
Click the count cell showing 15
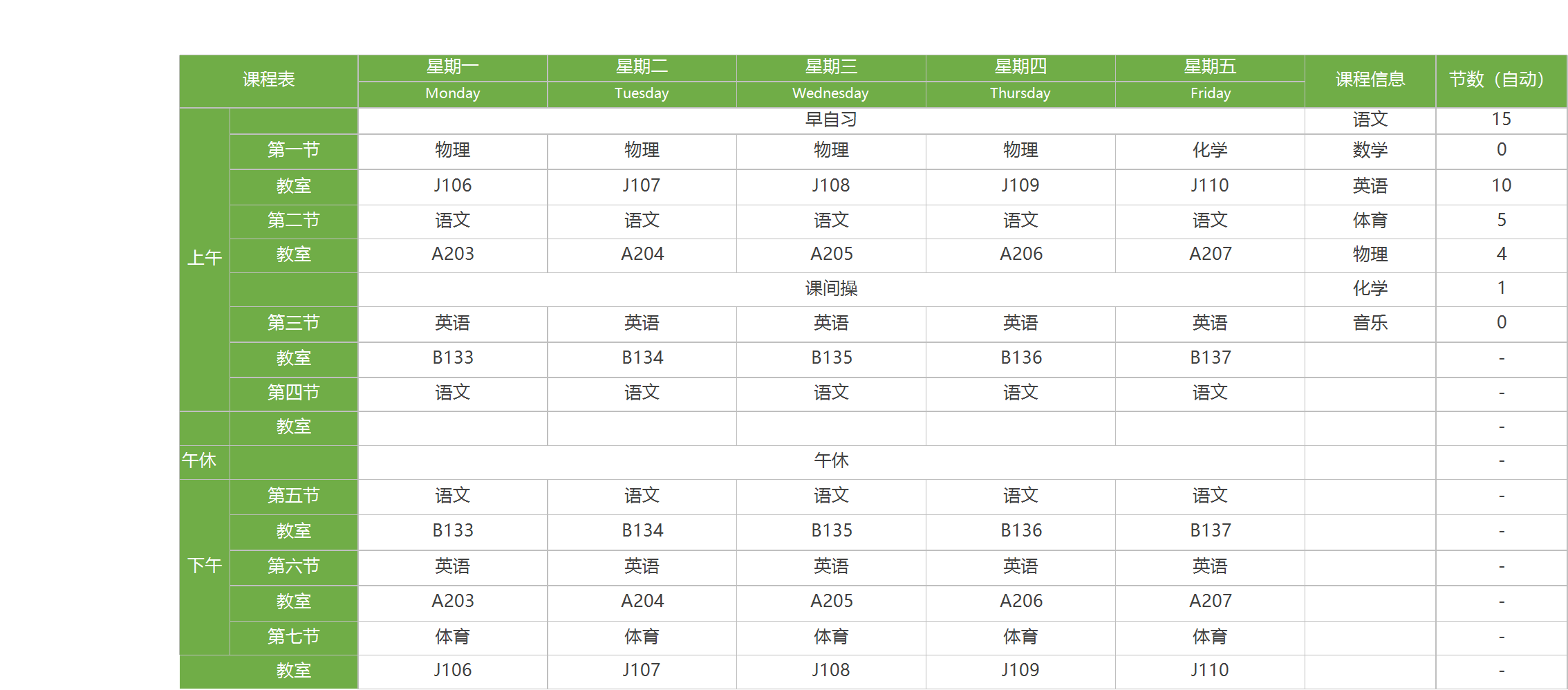point(1501,120)
